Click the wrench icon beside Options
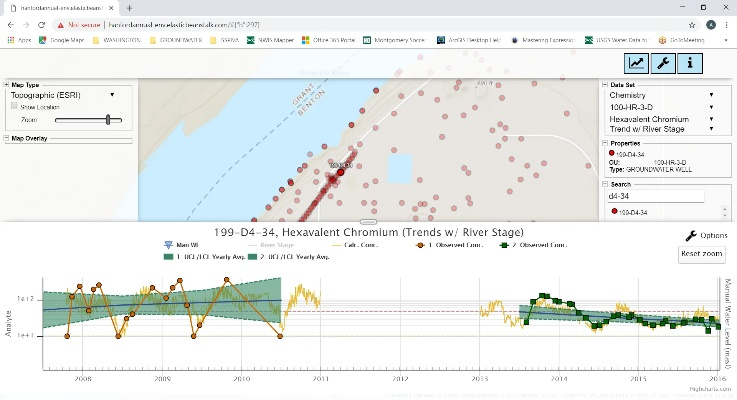 (x=690, y=236)
